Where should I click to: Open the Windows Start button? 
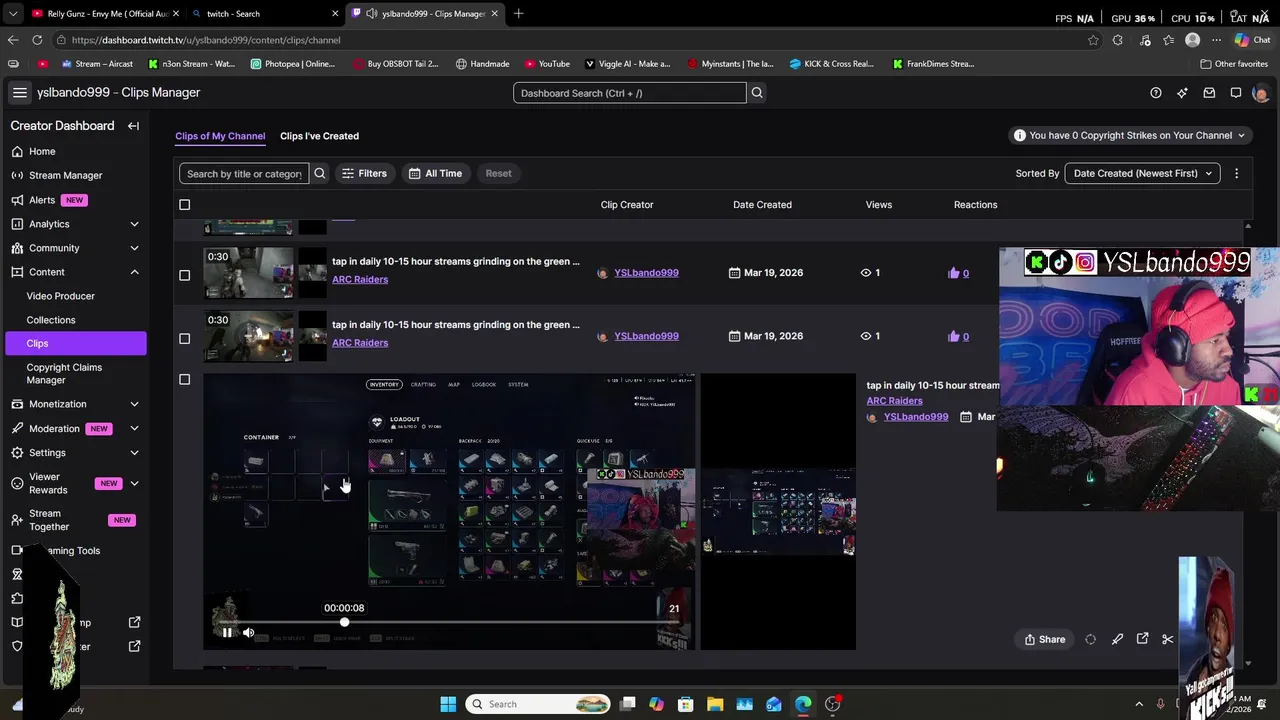[448, 704]
